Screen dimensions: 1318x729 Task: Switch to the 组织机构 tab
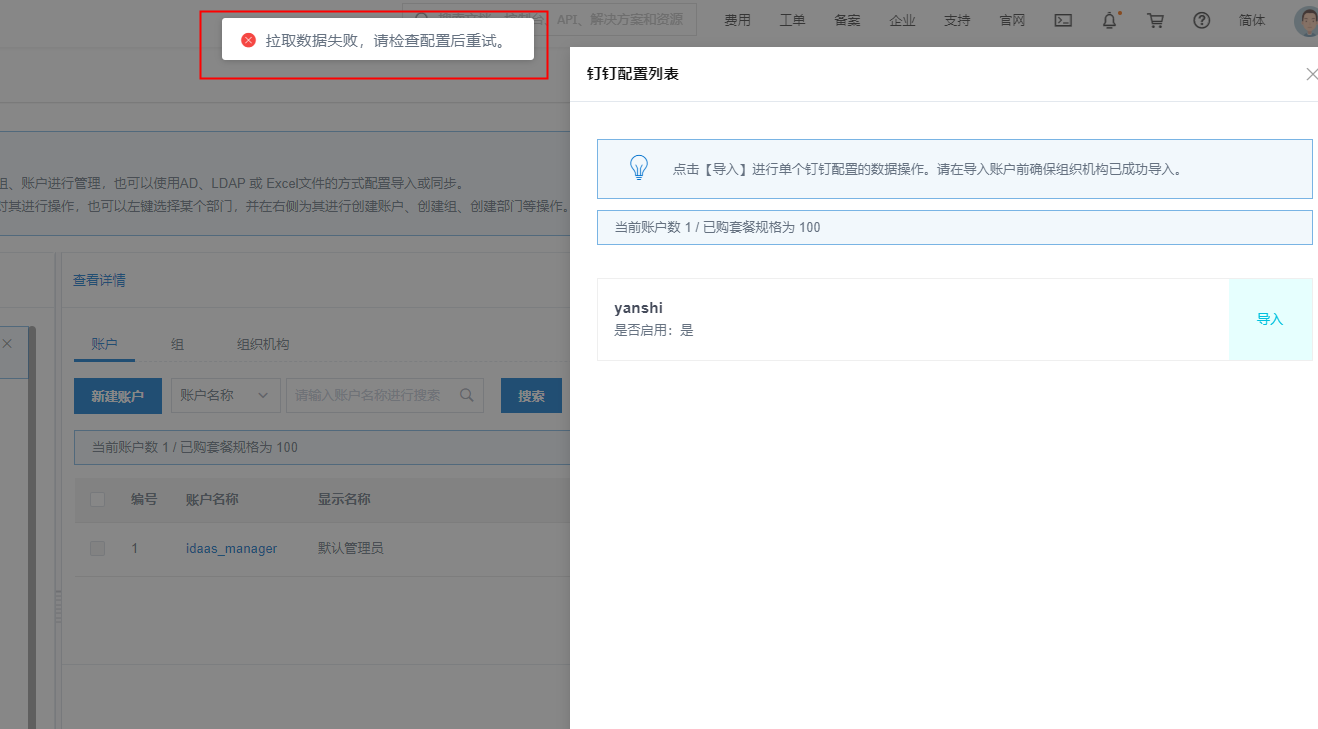(263, 344)
